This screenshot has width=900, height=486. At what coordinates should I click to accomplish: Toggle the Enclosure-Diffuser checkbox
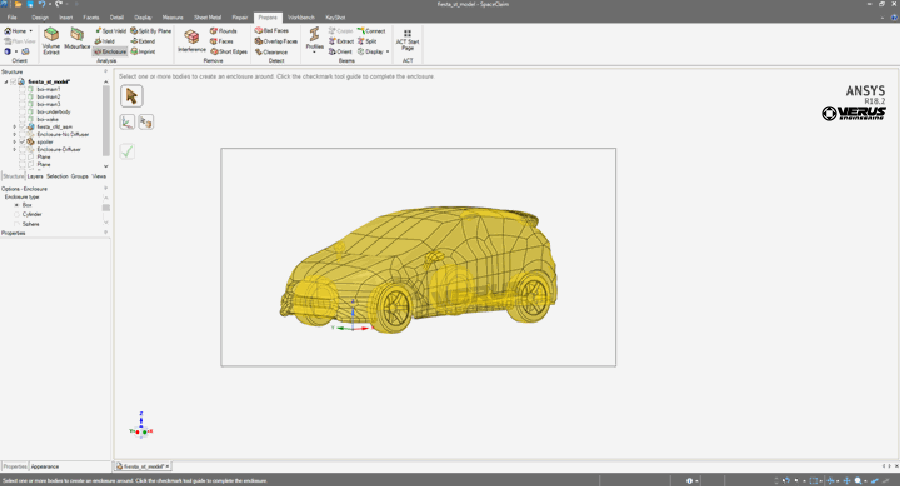[x=22, y=149]
